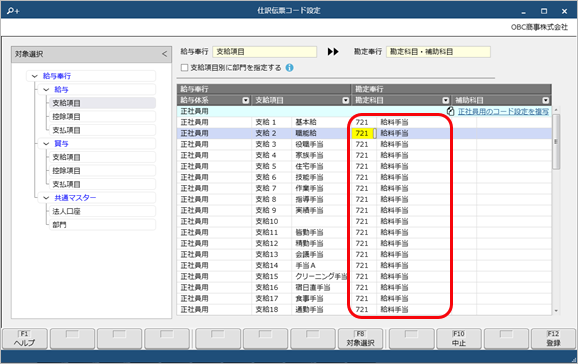Click the highlighted 721 cell for 職能給
Viewport: 578px width, 364px height.
362,134
